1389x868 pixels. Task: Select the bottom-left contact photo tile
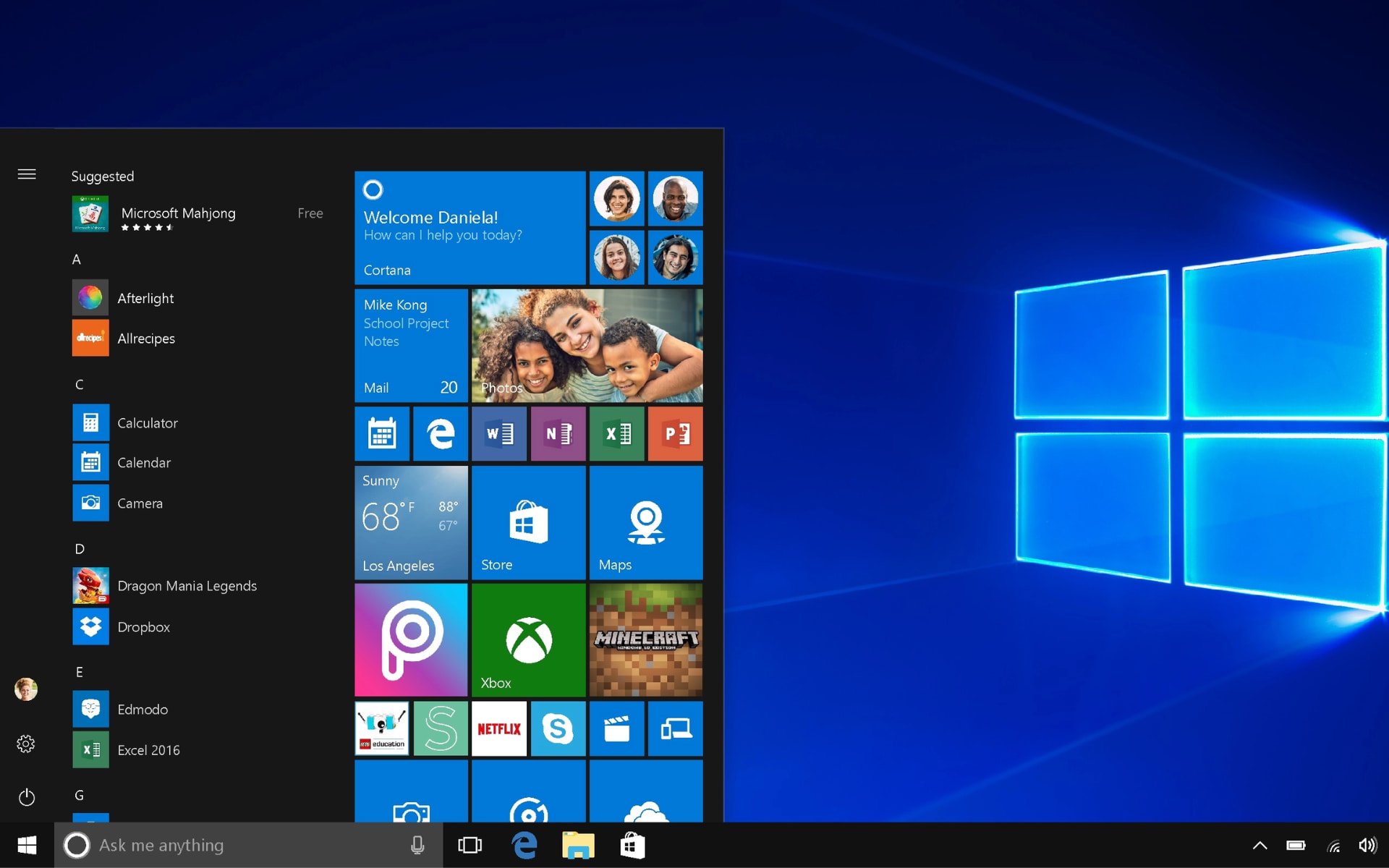pos(616,258)
